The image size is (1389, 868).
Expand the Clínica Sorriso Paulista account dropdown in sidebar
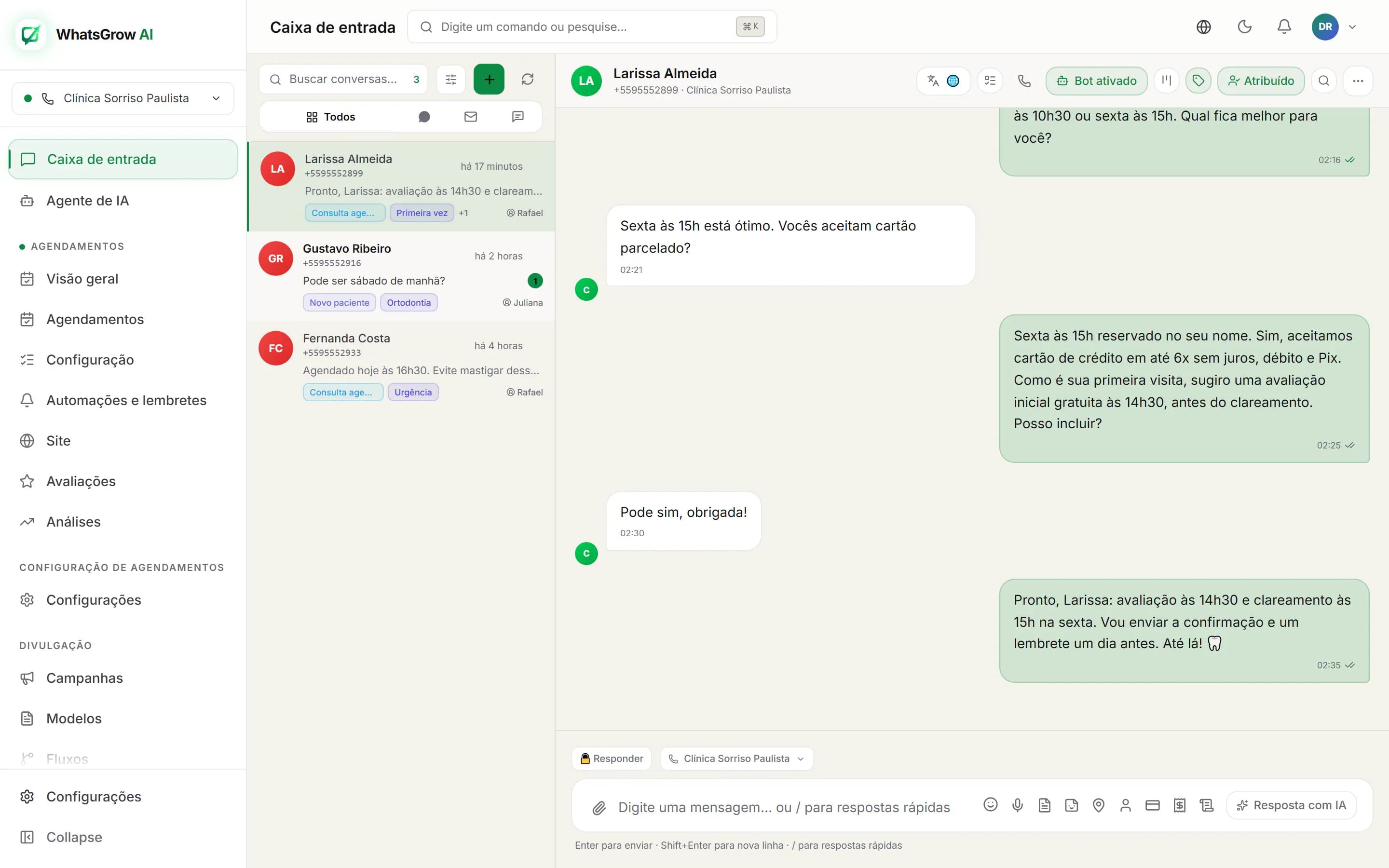pos(123,98)
